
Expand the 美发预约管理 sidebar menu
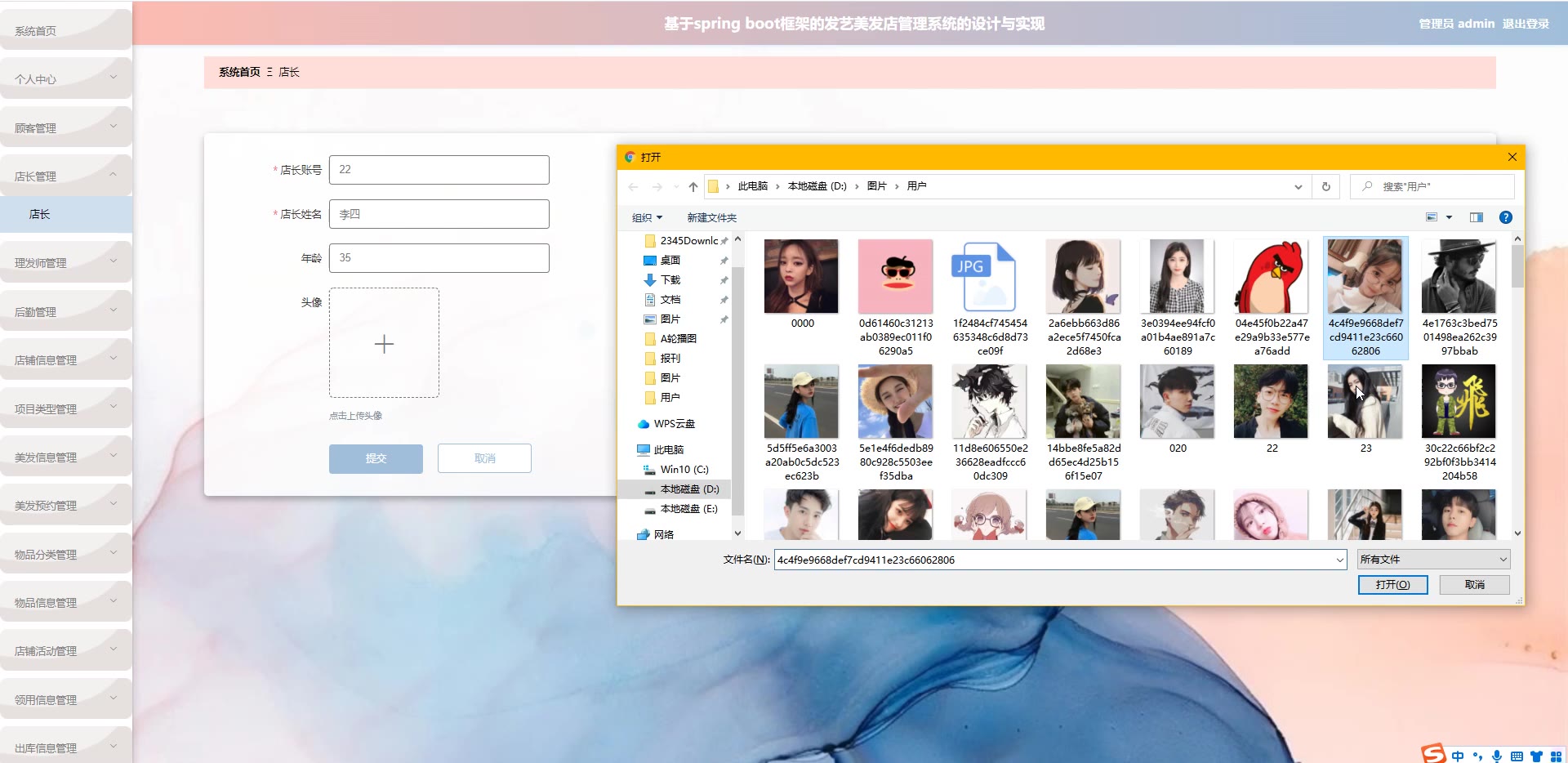(x=66, y=505)
